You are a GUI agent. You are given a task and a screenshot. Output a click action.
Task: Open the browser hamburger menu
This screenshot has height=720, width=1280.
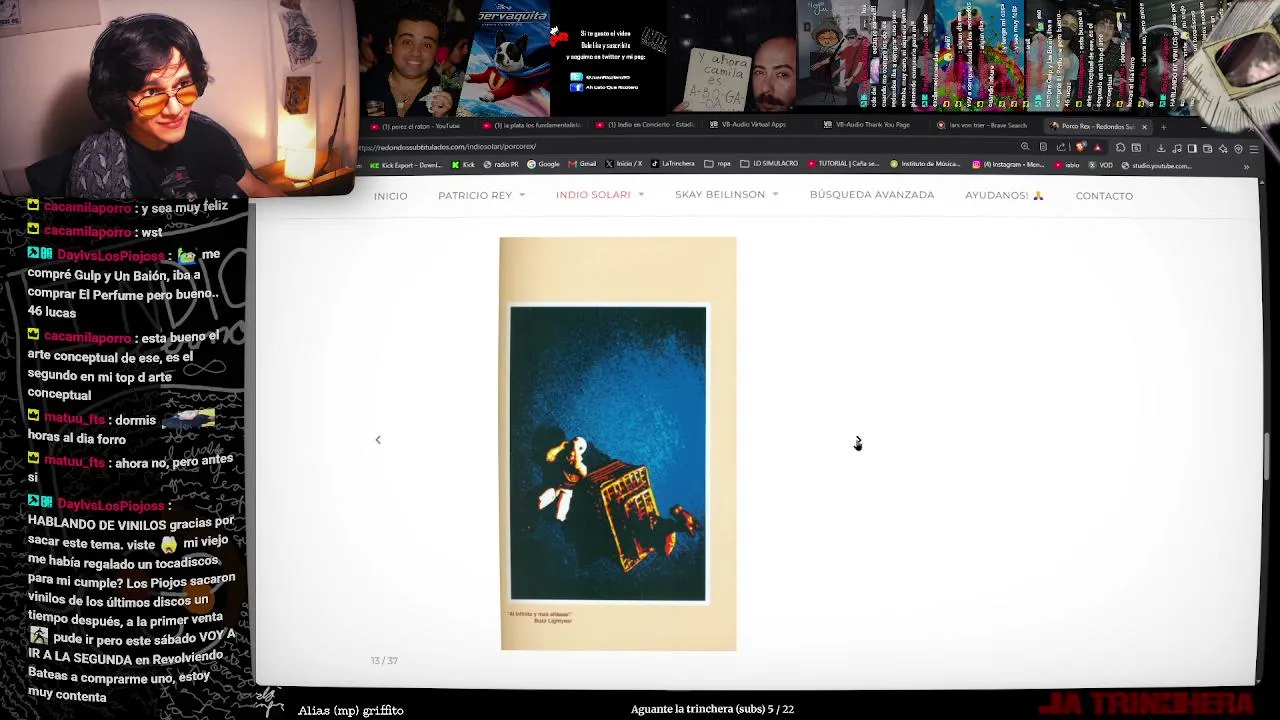pyautogui.click(x=1254, y=148)
